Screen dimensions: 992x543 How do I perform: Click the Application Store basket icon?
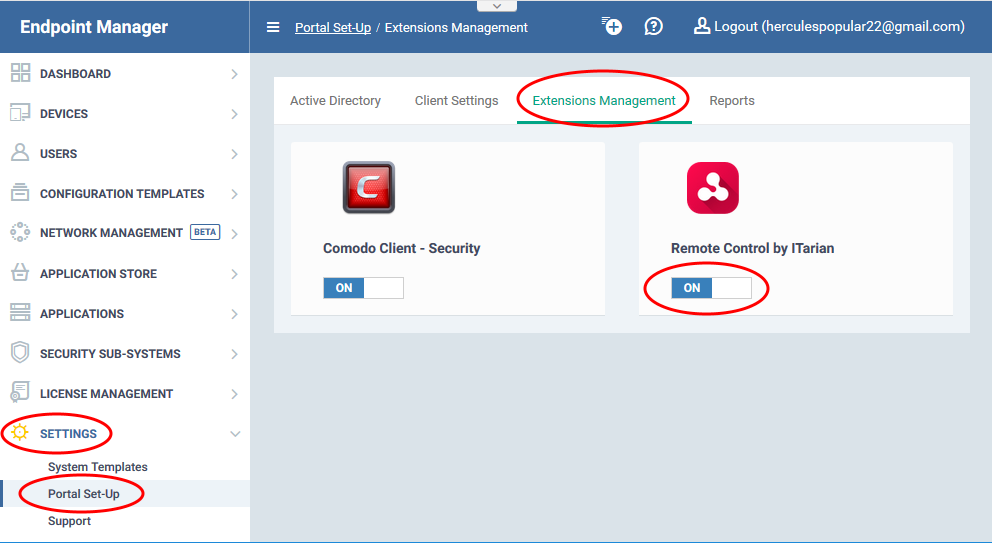coord(20,273)
